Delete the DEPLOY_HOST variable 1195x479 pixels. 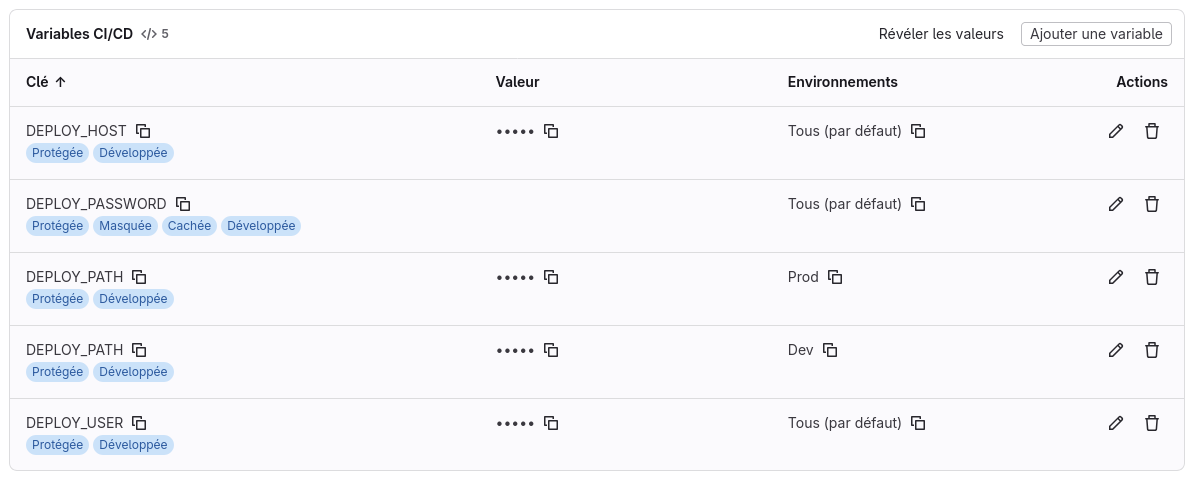coord(1152,131)
